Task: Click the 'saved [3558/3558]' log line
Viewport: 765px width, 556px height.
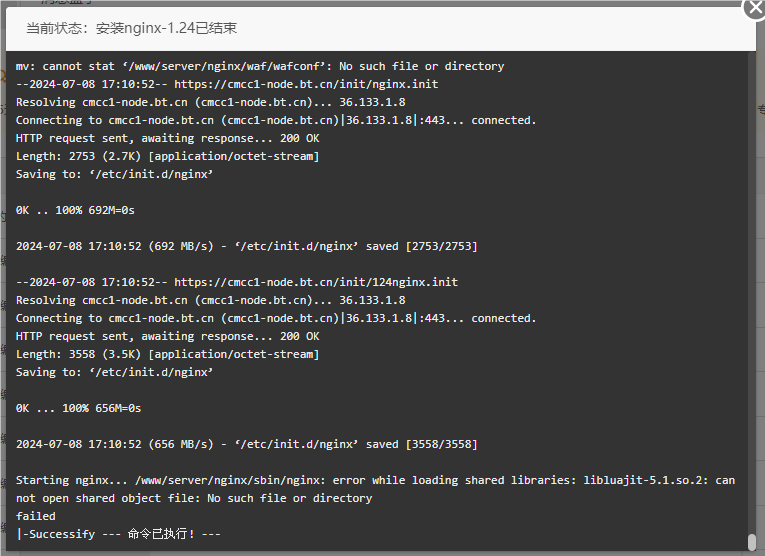Action: (x=246, y=444)
